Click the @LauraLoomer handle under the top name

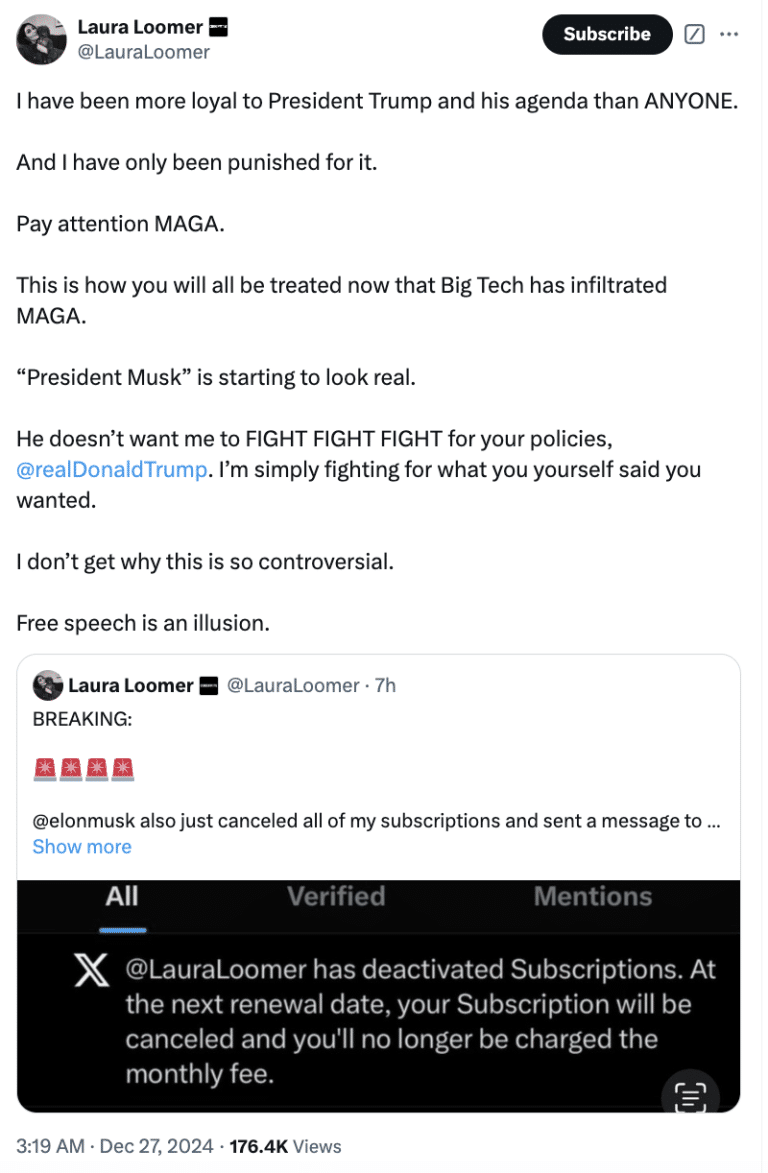click(x=143, y=52)
